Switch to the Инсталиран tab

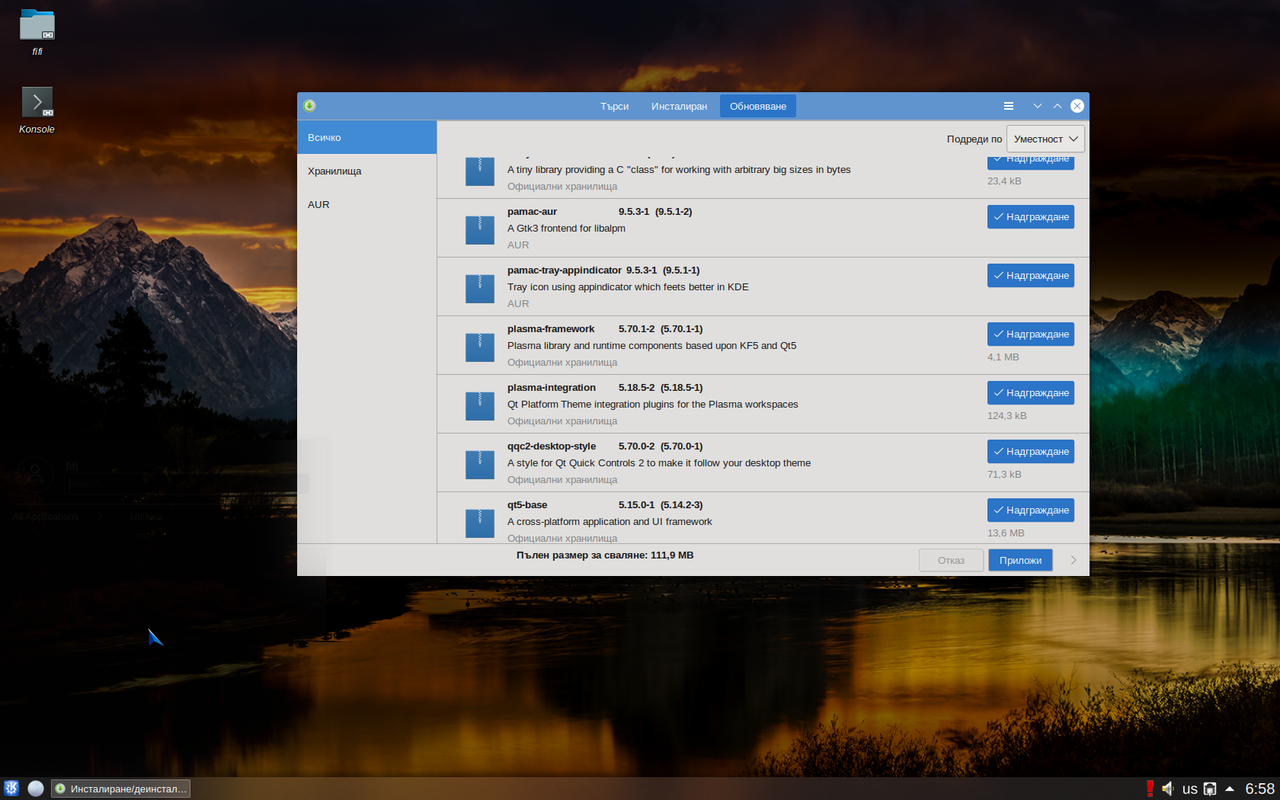(679, 106)
